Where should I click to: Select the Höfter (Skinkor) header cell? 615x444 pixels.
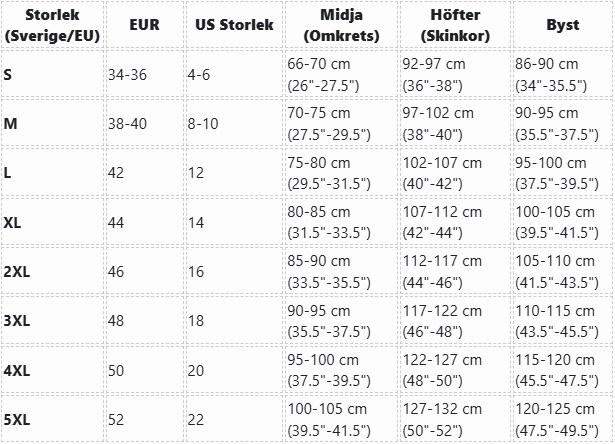(x=454, y=24)
